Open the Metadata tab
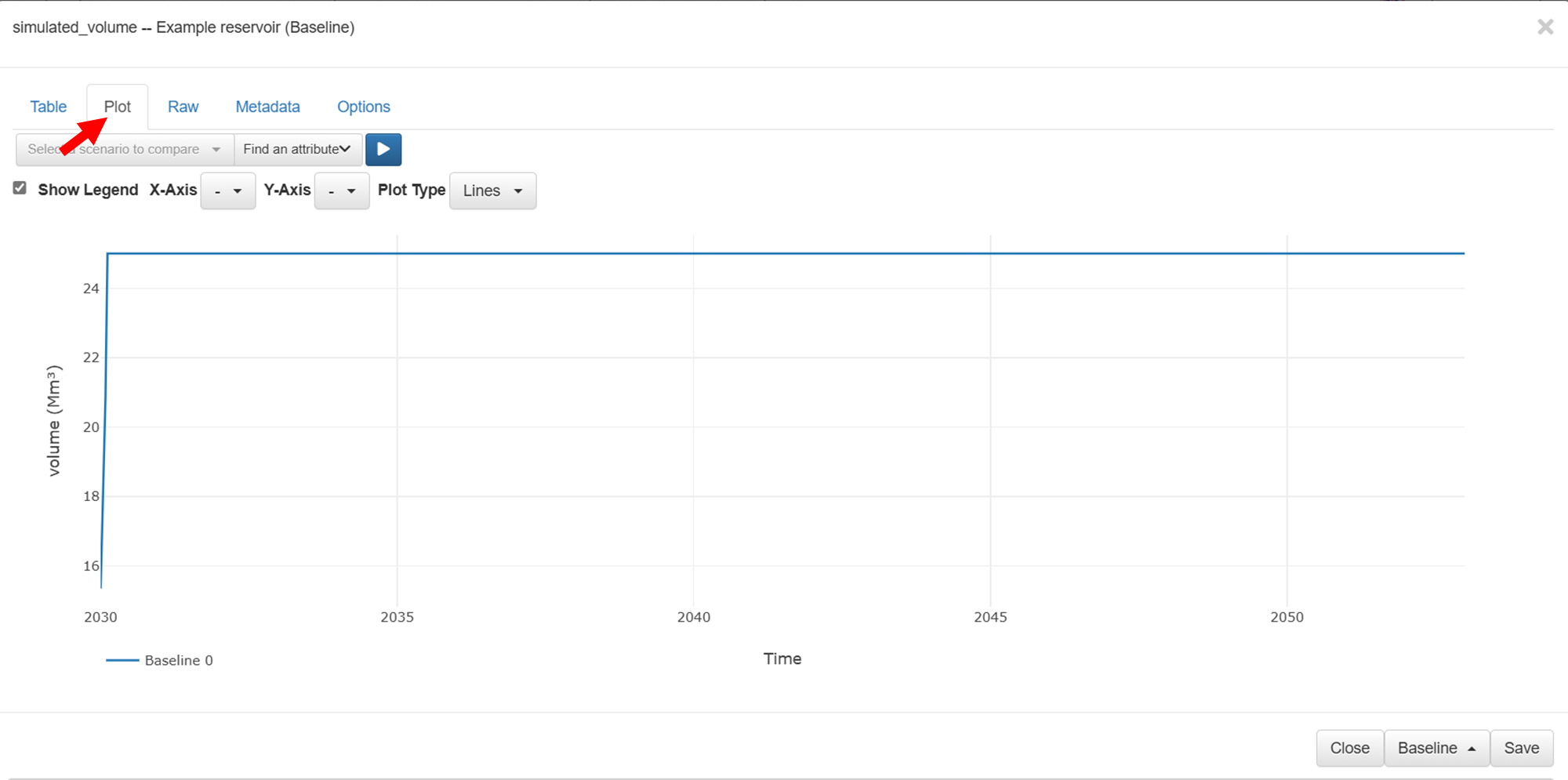Screen dimensions: 1568x780 [267, 107]
